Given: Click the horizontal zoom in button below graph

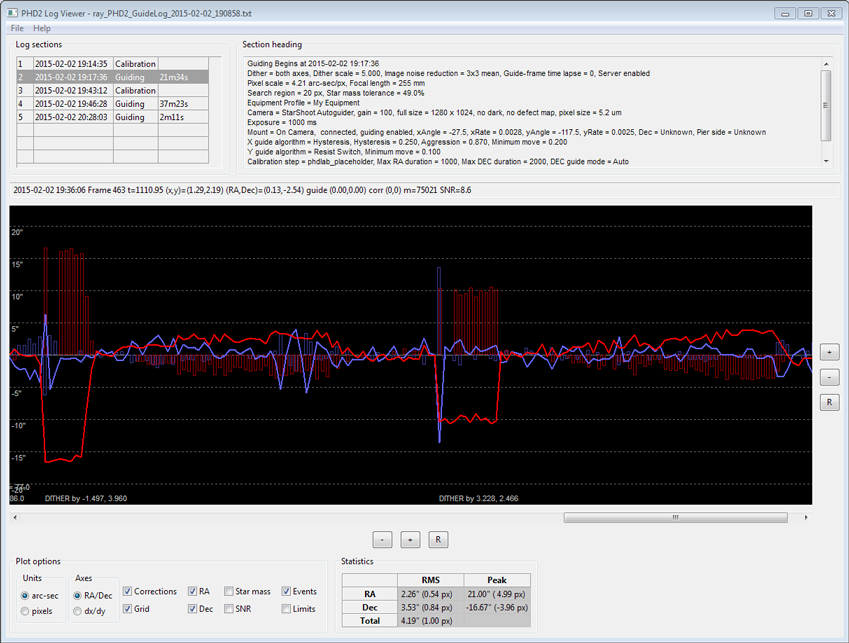Looking at the screenshot, I should click(x=412, y=539).
